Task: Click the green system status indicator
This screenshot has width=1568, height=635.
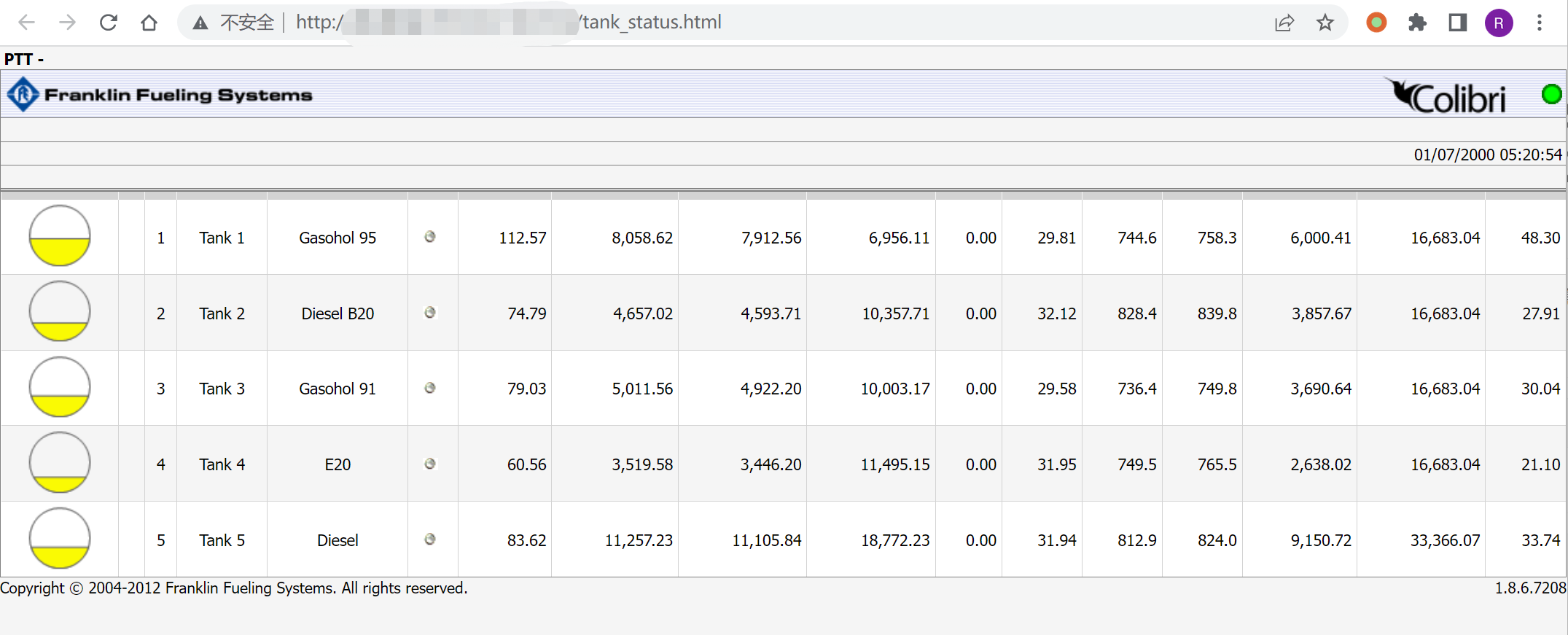Action: pos(1551,95)
